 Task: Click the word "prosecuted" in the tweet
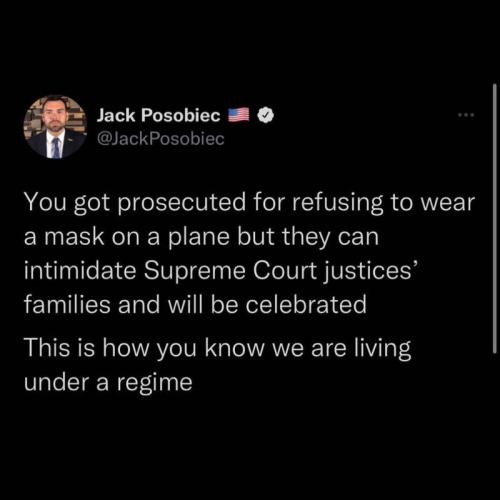182,203
